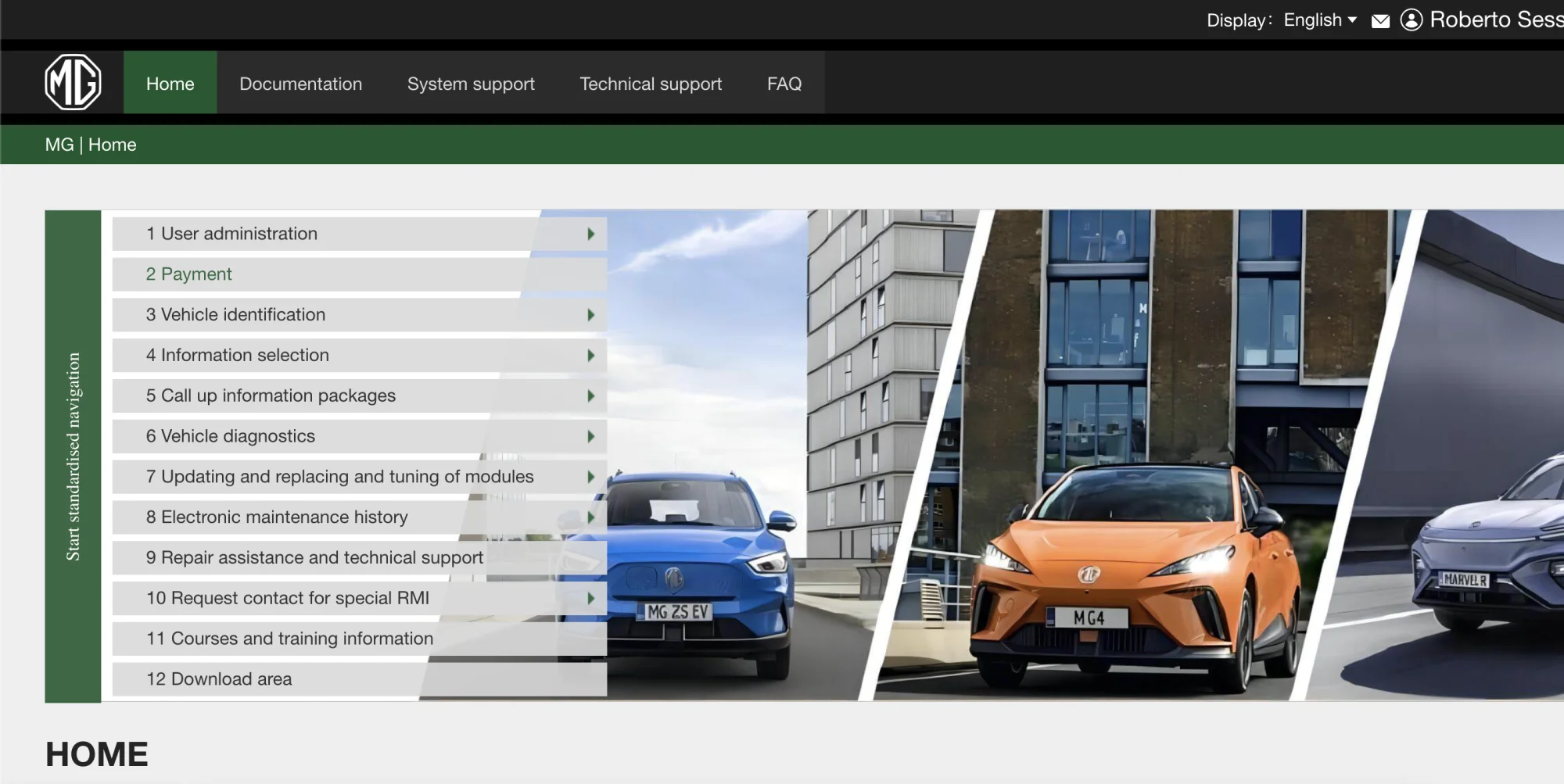Screen dimensions: 1564x784
Task: Select 6 Vehicle diagnostics item
Action: click(x=360, y=437)
